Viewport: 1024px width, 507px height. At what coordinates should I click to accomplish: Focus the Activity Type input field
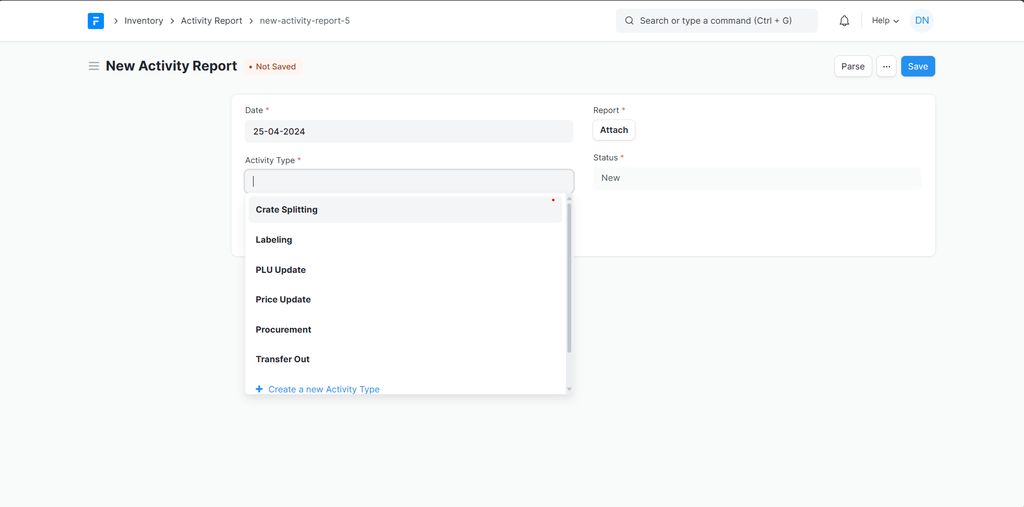pyautogui.click(x=409, y=181)
